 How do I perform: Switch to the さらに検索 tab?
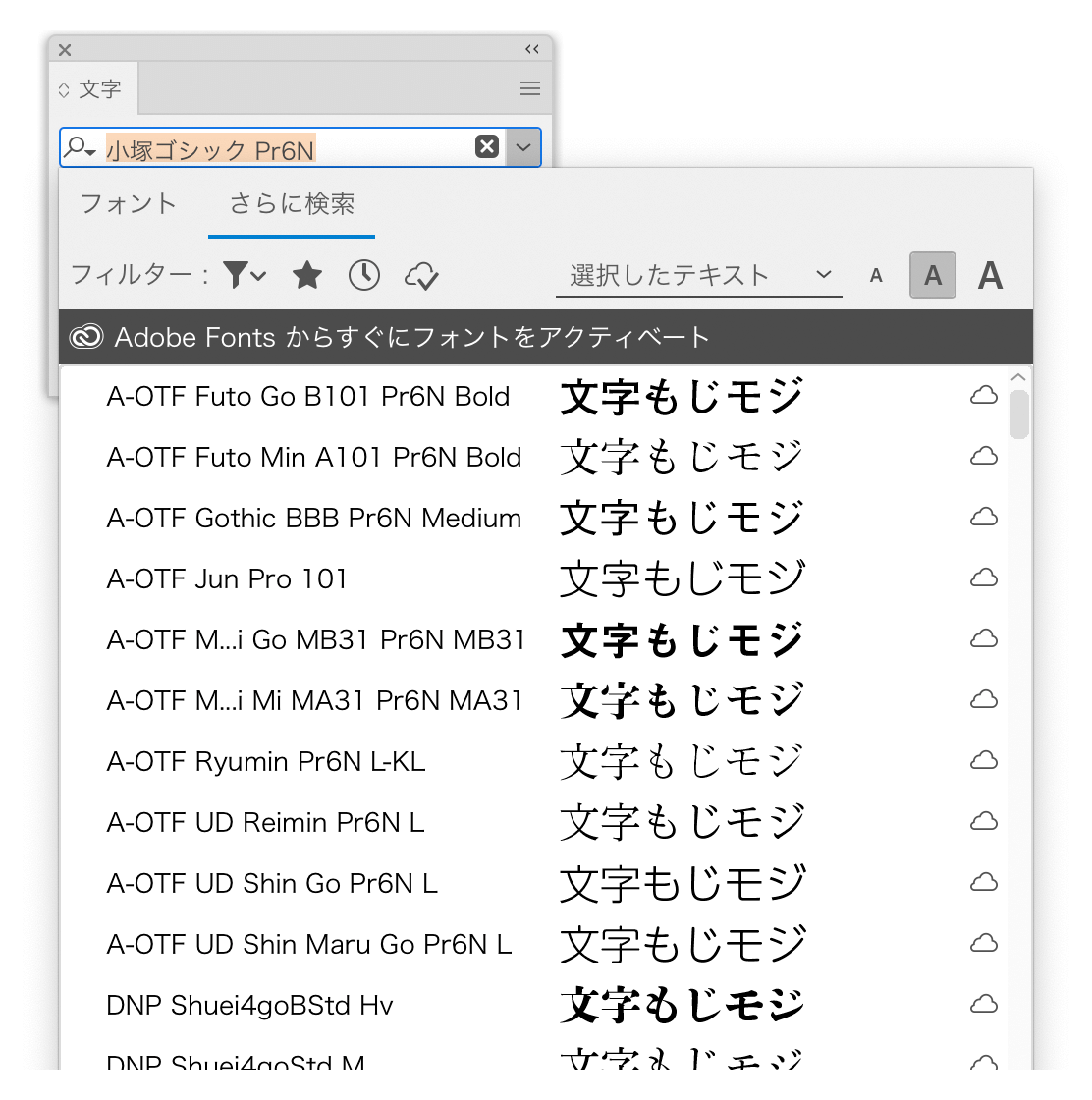click(292, 203)
